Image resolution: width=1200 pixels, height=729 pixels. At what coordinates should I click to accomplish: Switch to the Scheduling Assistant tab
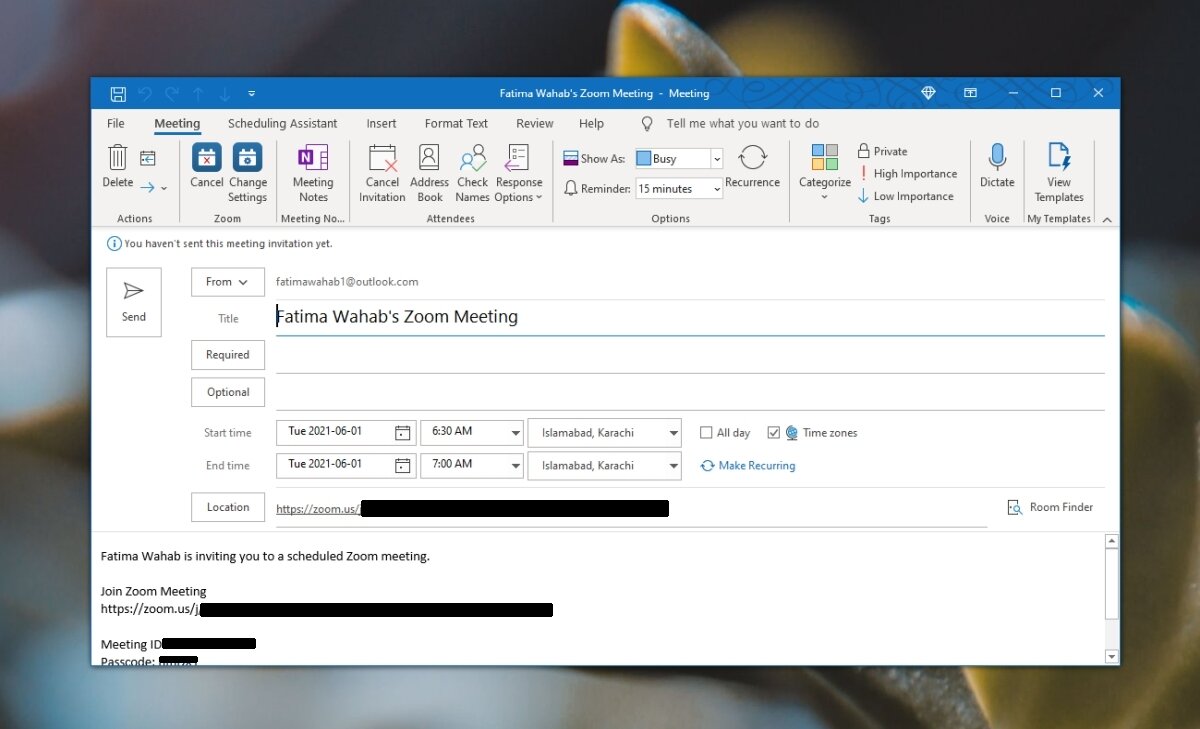click(x=283, y=123)
